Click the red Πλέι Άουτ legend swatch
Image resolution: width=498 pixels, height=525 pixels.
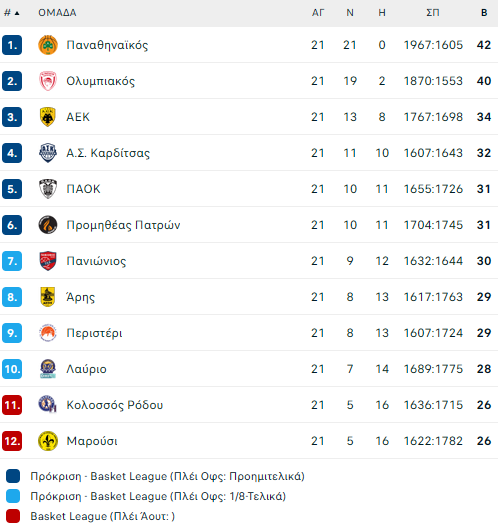coord(13,516)
